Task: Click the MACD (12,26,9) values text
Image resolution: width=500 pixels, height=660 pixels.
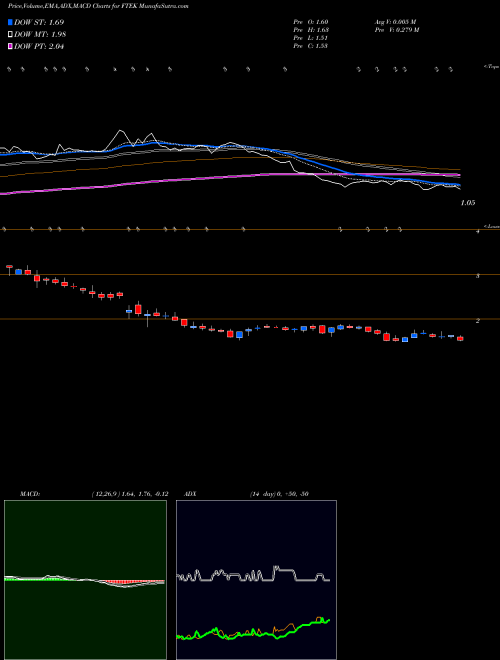Action: tap(130, 494)
